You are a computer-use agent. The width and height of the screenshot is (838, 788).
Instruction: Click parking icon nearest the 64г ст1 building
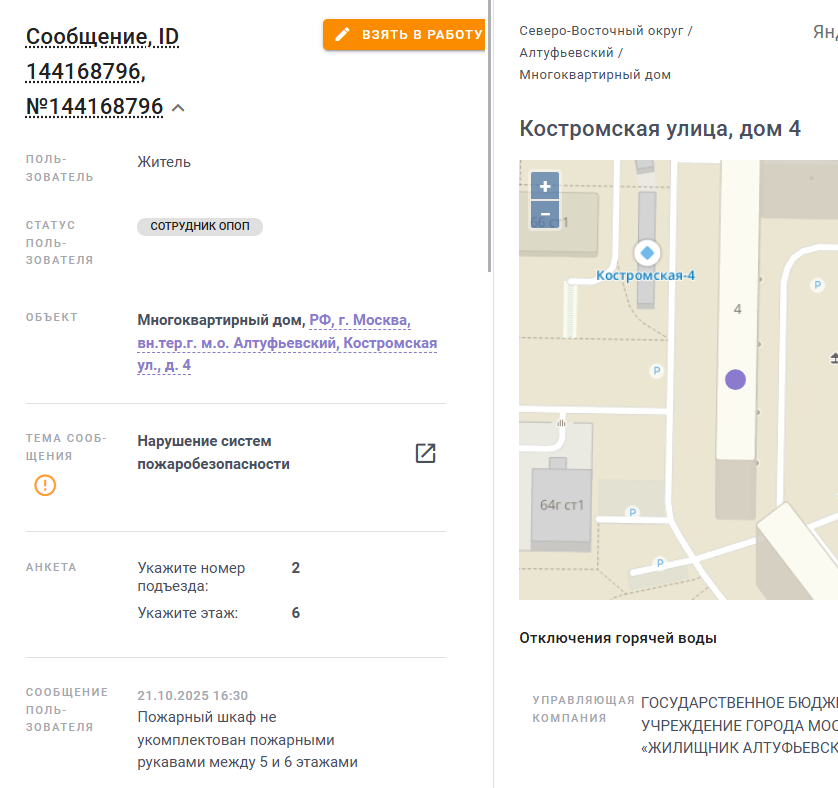(x=632, y=513)
